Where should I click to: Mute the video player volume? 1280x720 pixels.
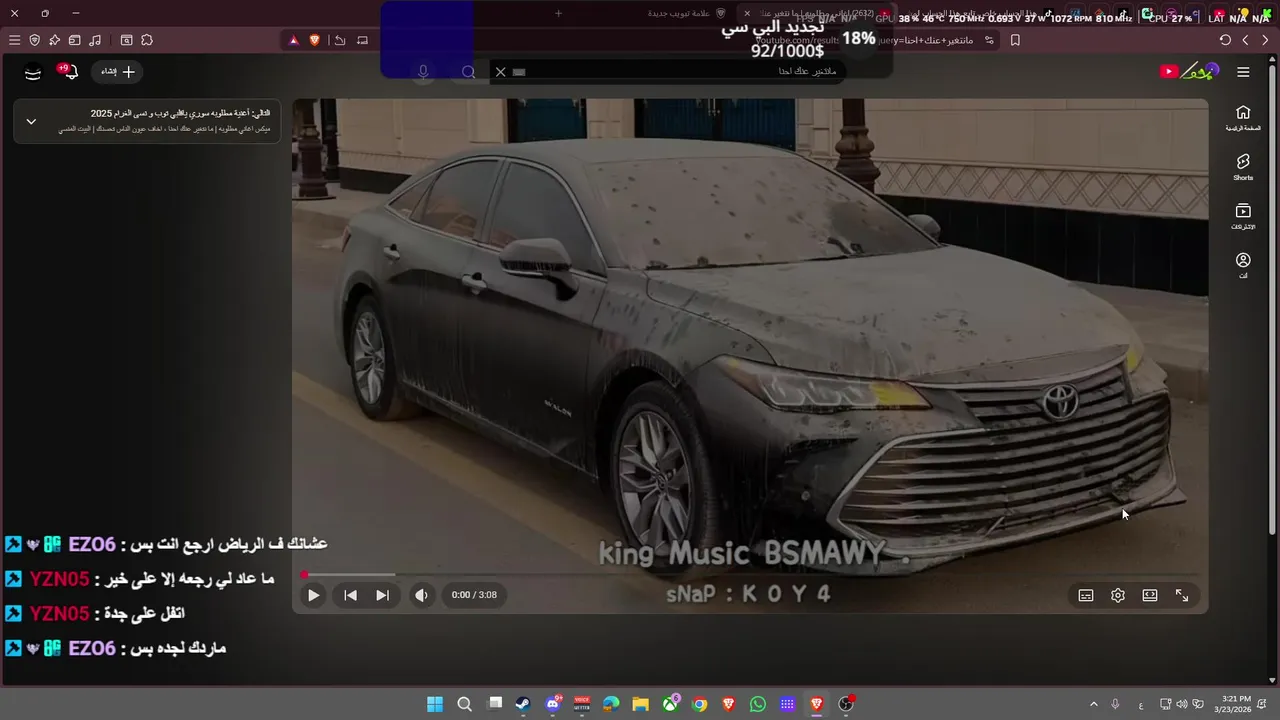click(x=421, y=595)
